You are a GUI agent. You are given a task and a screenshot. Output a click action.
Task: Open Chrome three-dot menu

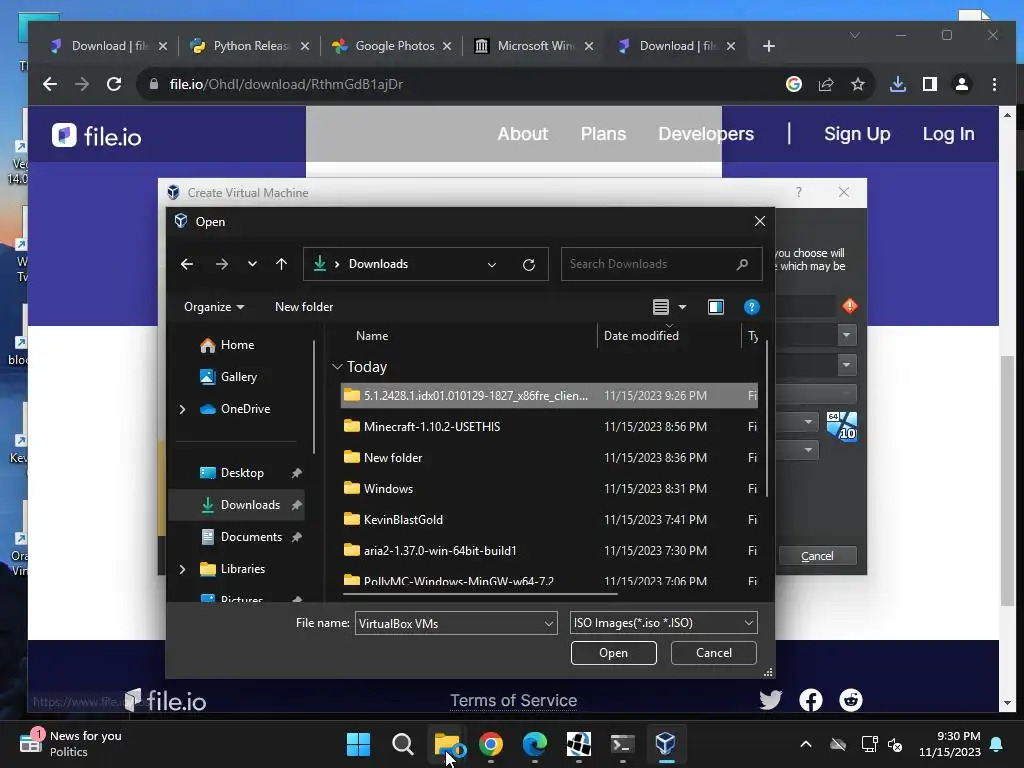click(x=994, y=84)
